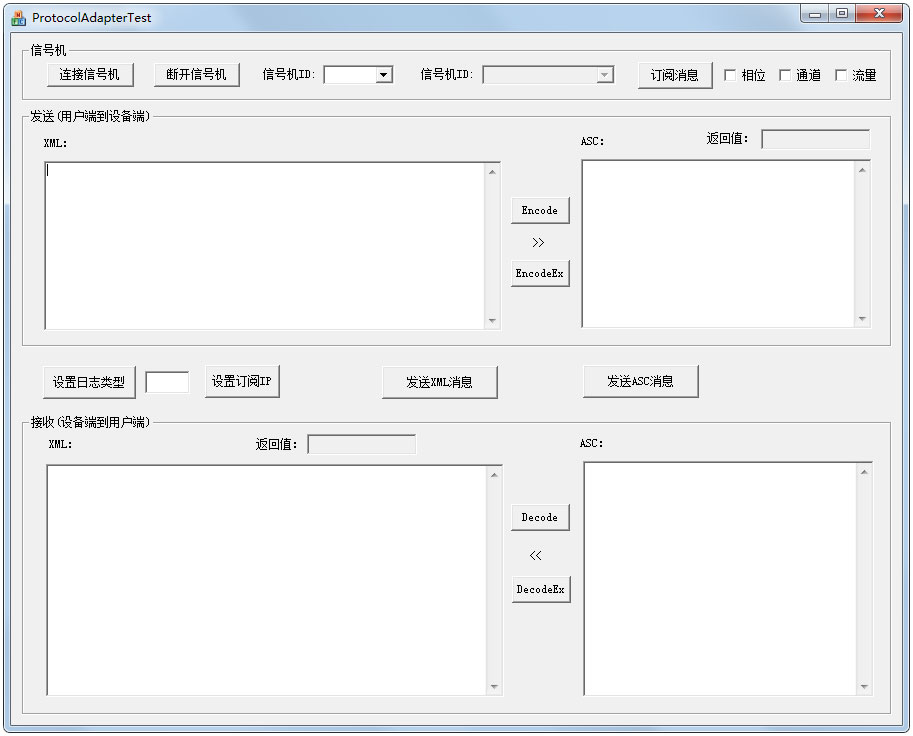Screen dimensions: 913x736
Task: Click 设置日志类型 button
Action: pyautogui.click(x=89, y=382)
